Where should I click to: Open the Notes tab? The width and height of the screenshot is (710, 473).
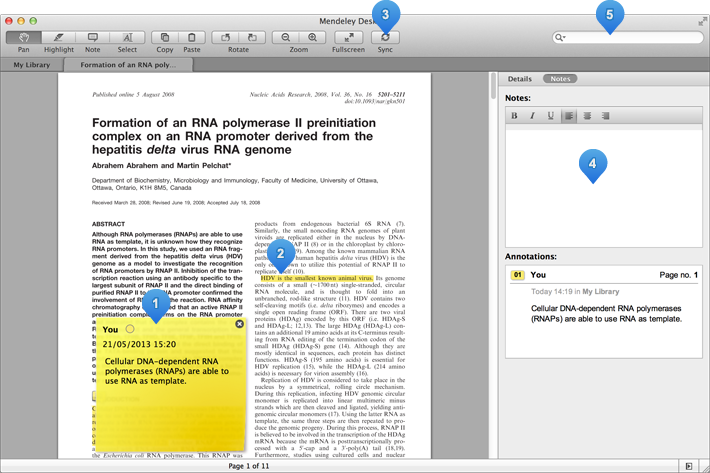(560, 79)
